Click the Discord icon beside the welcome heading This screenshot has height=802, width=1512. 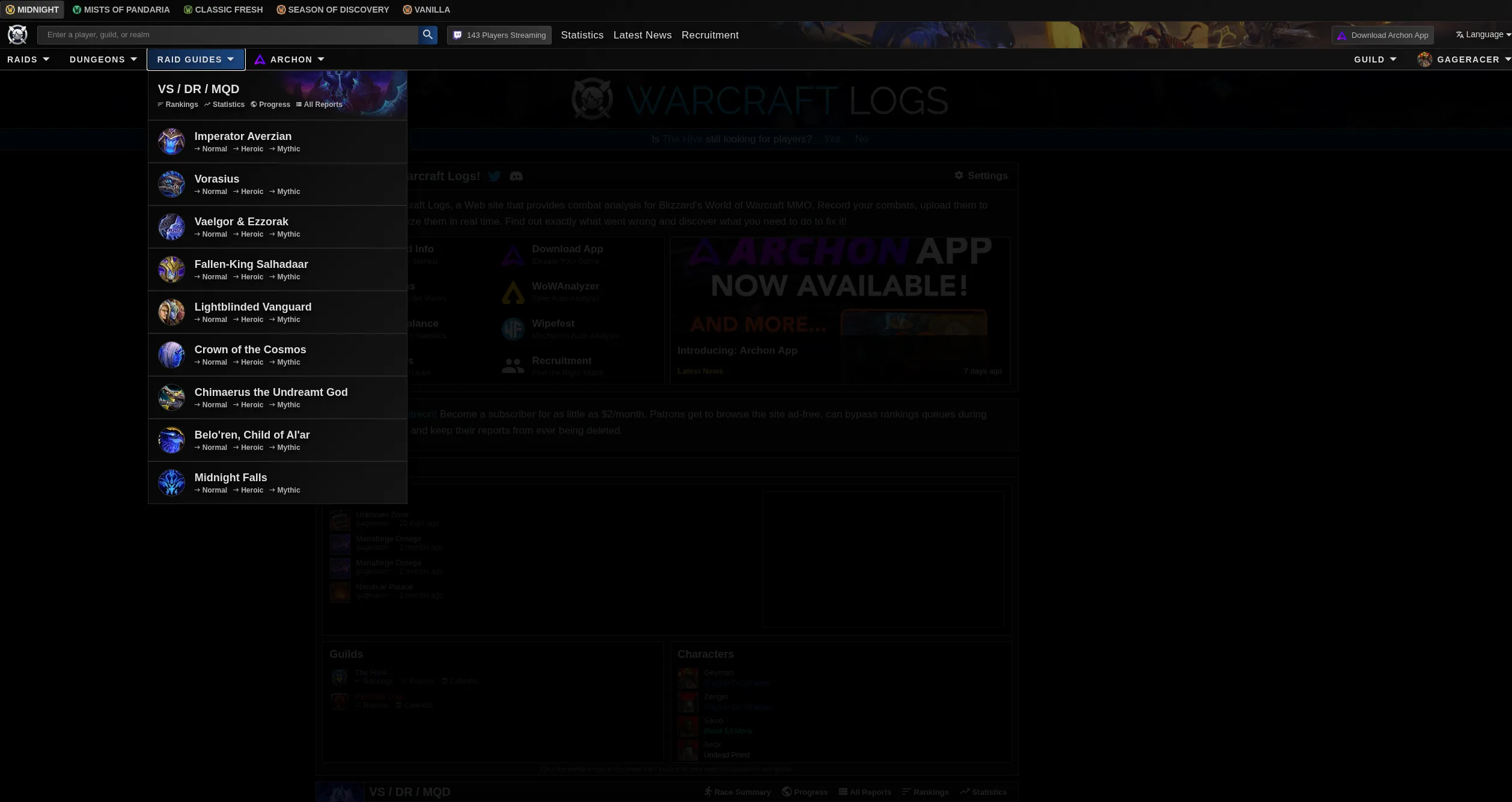[x=516, y=176]
